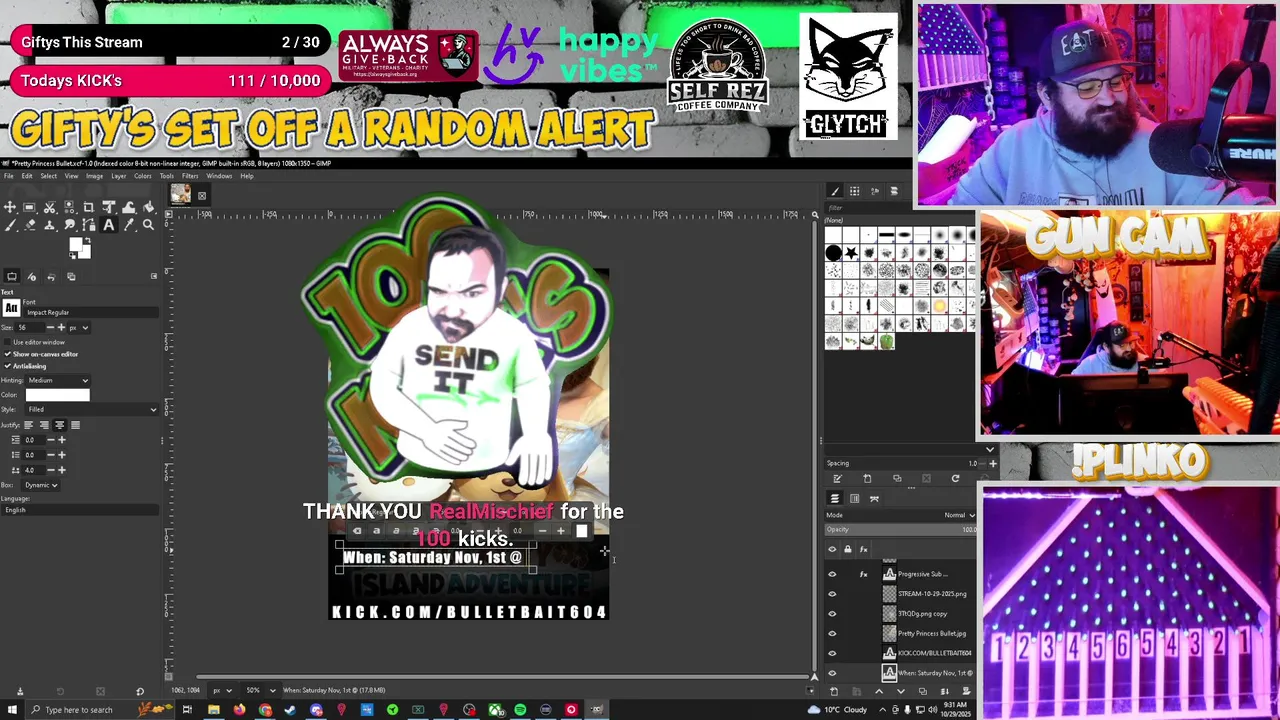Viewport: 1280px width, 720px height.
Task: Select the Eraser tool
Action: tap(29, 225)
